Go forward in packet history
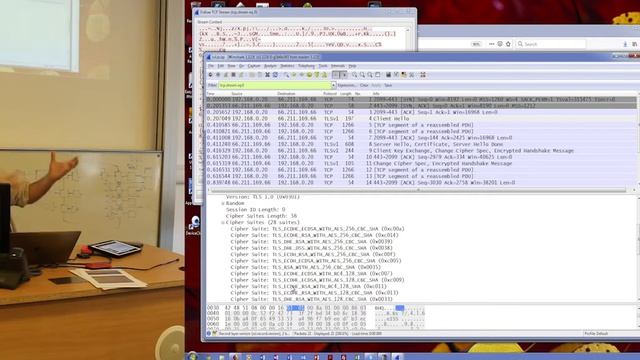The image size is (640, 360). coord(302,75)
